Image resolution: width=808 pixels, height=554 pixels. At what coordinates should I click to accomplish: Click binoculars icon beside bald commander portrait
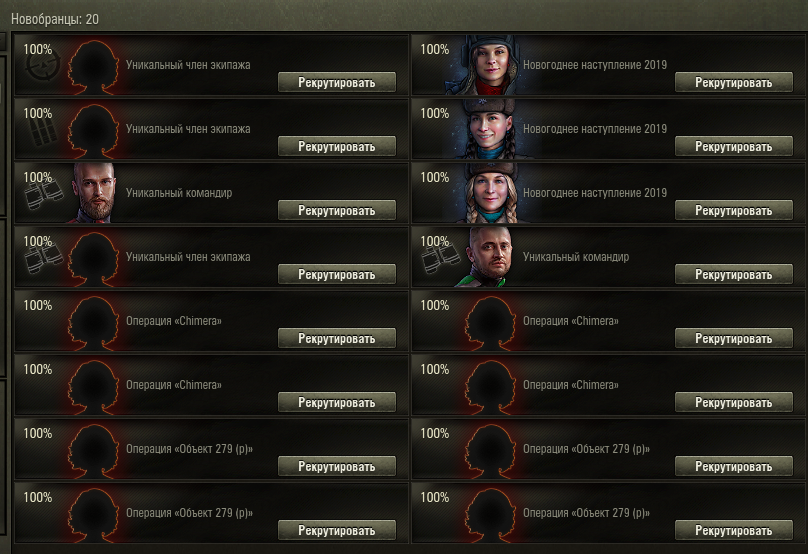coord(441,259)
